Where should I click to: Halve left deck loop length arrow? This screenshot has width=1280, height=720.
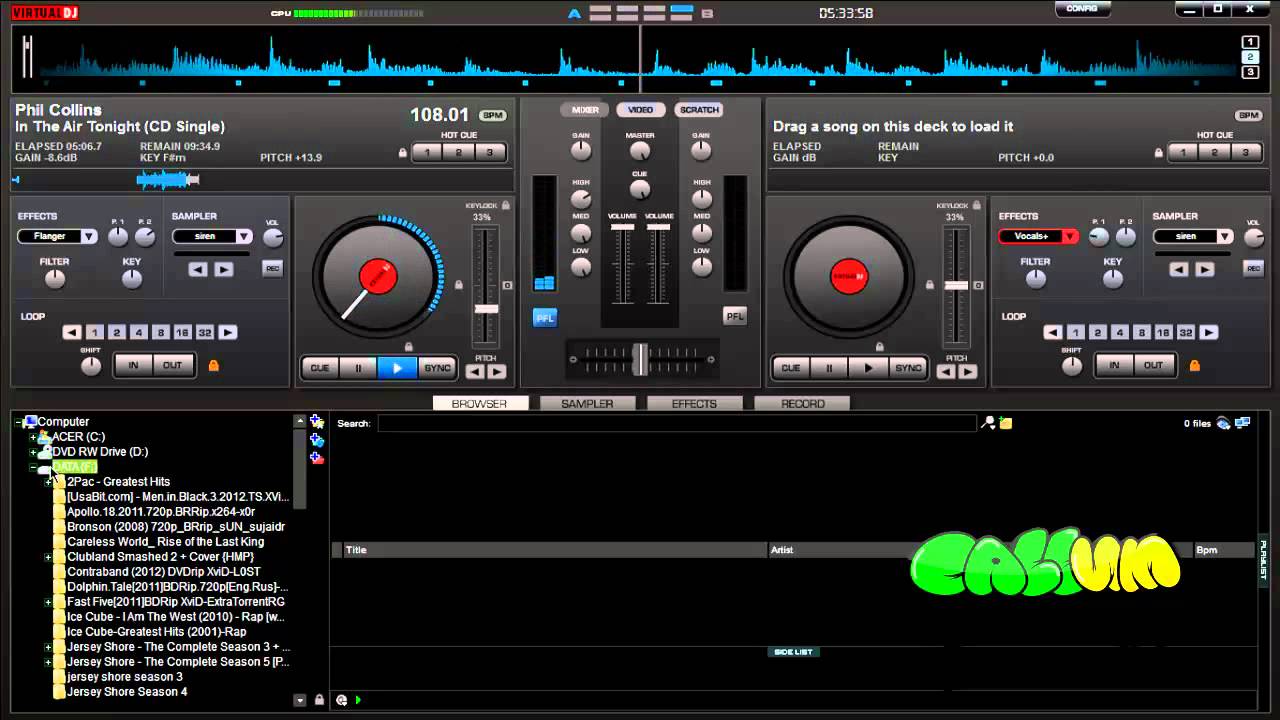(72, 333)
